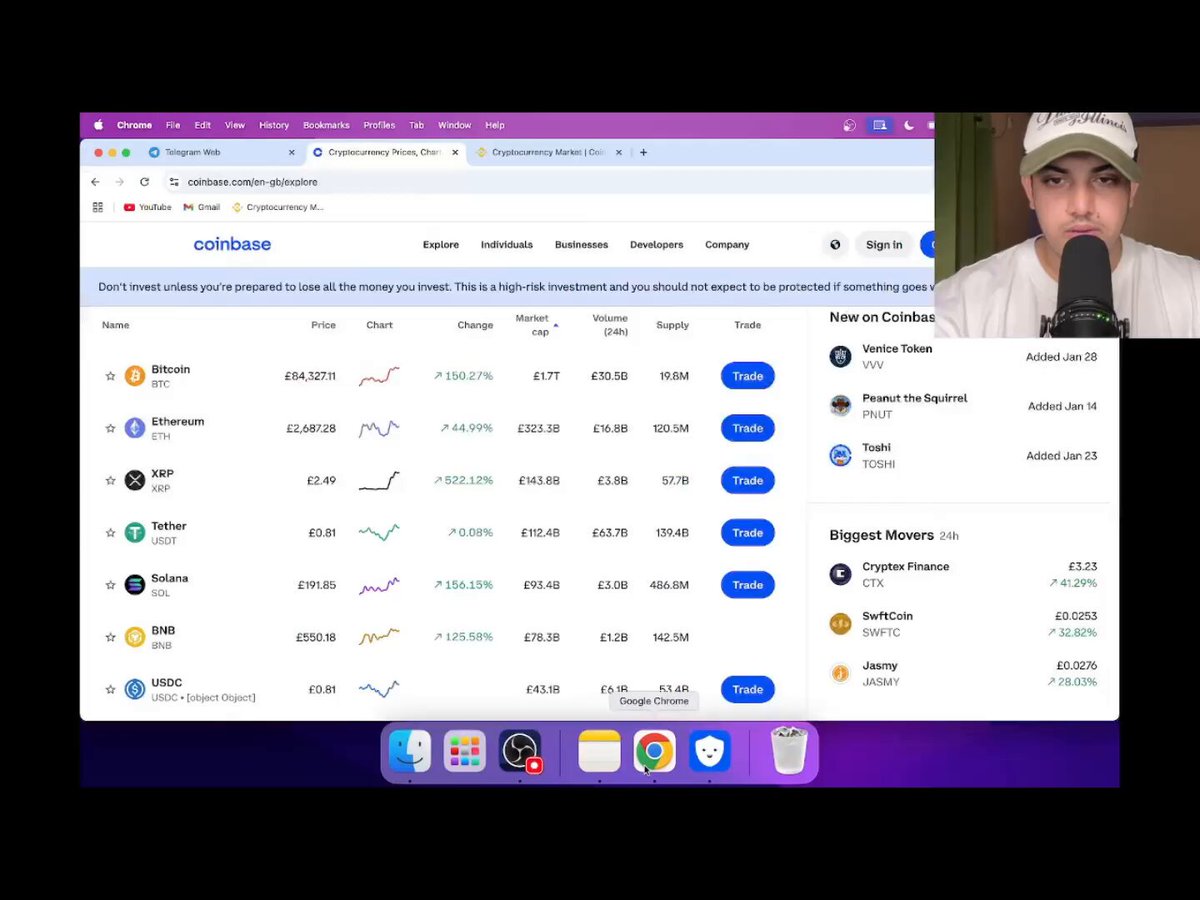Toggle the USDC watchlist star
Image resolution: width=1200 pixels, height=900 pixels.
pos(110,689)
